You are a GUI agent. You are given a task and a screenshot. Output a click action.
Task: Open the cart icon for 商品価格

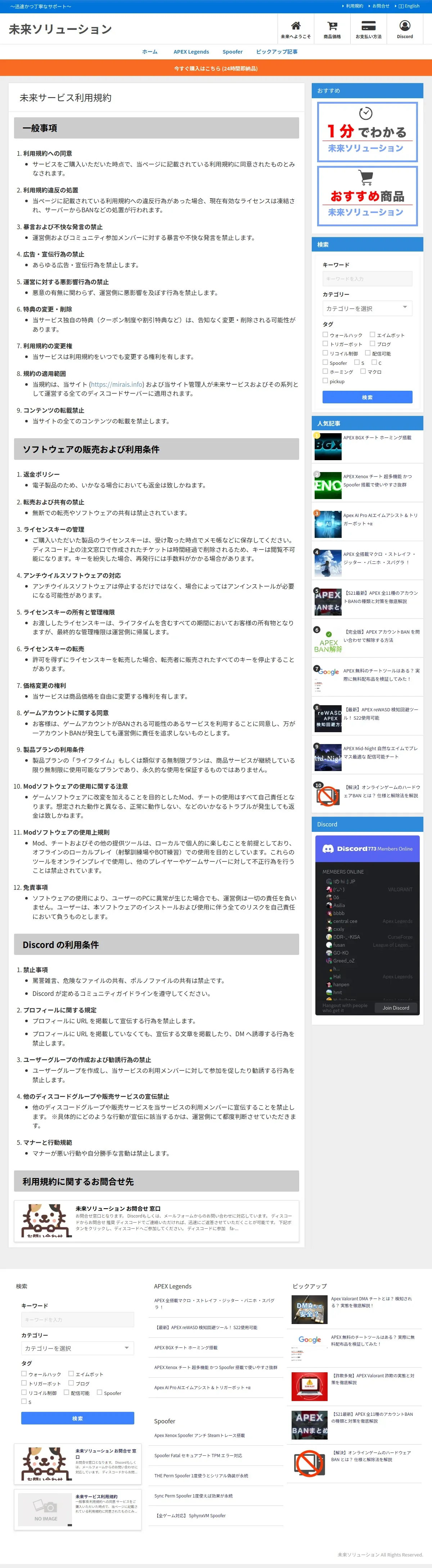pyautogui.click(x=332, y=26)
